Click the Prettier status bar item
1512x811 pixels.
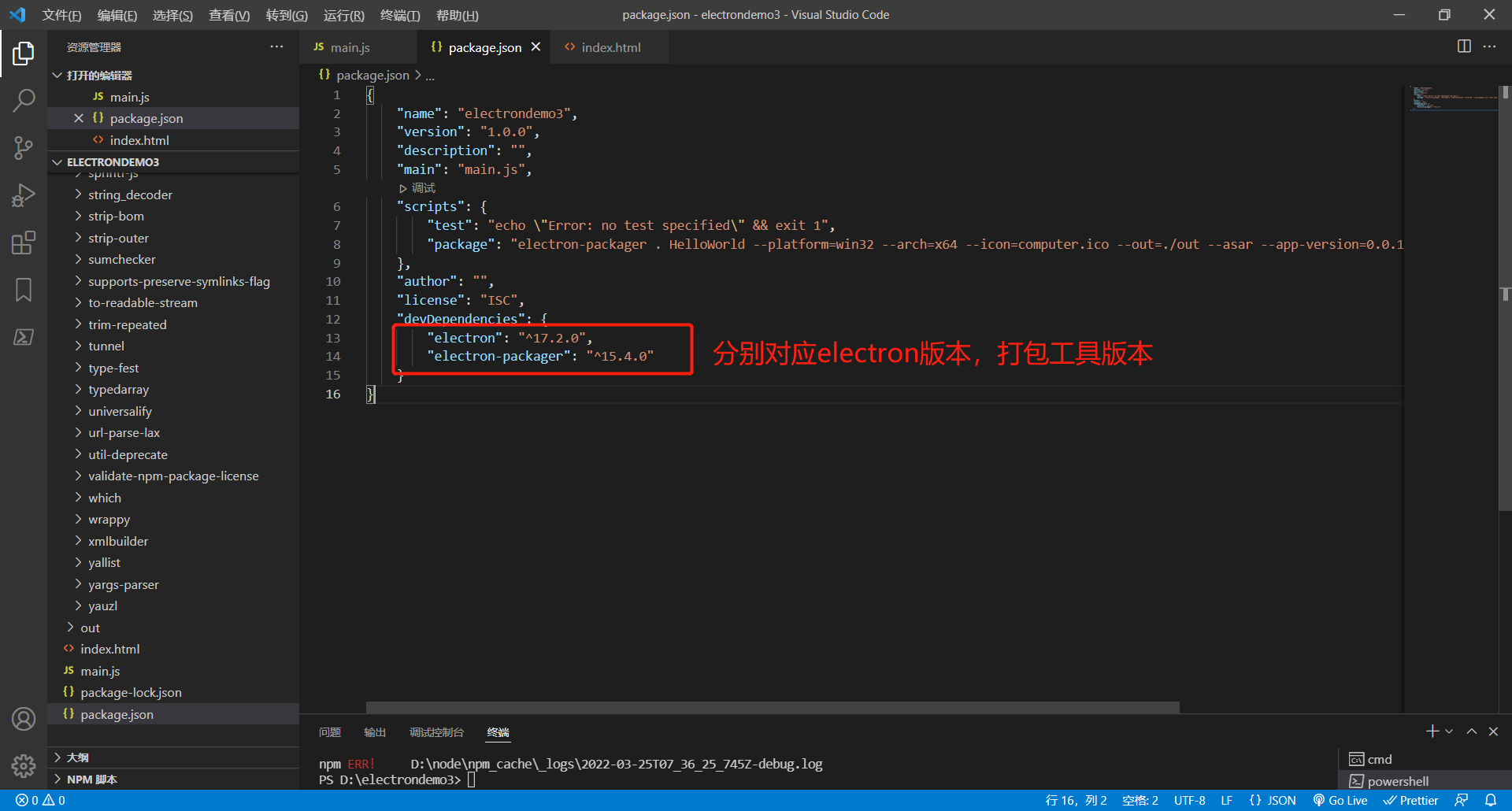point(1410,800)
